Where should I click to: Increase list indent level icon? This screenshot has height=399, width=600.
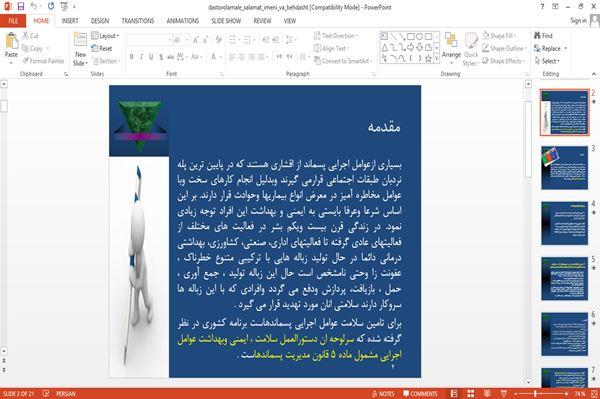276,40
